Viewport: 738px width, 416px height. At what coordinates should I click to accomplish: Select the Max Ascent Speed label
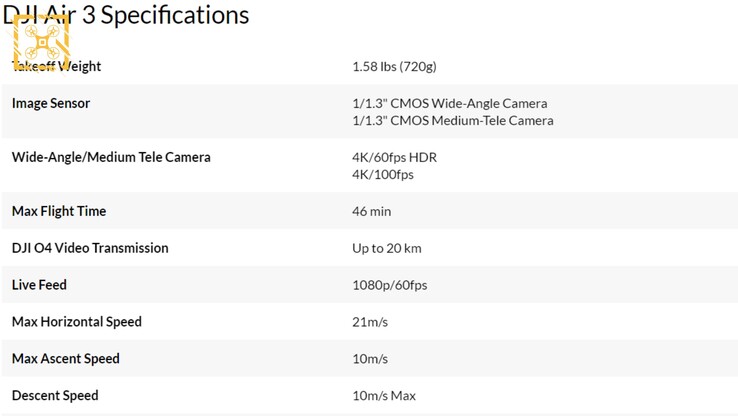pos(66,359)
